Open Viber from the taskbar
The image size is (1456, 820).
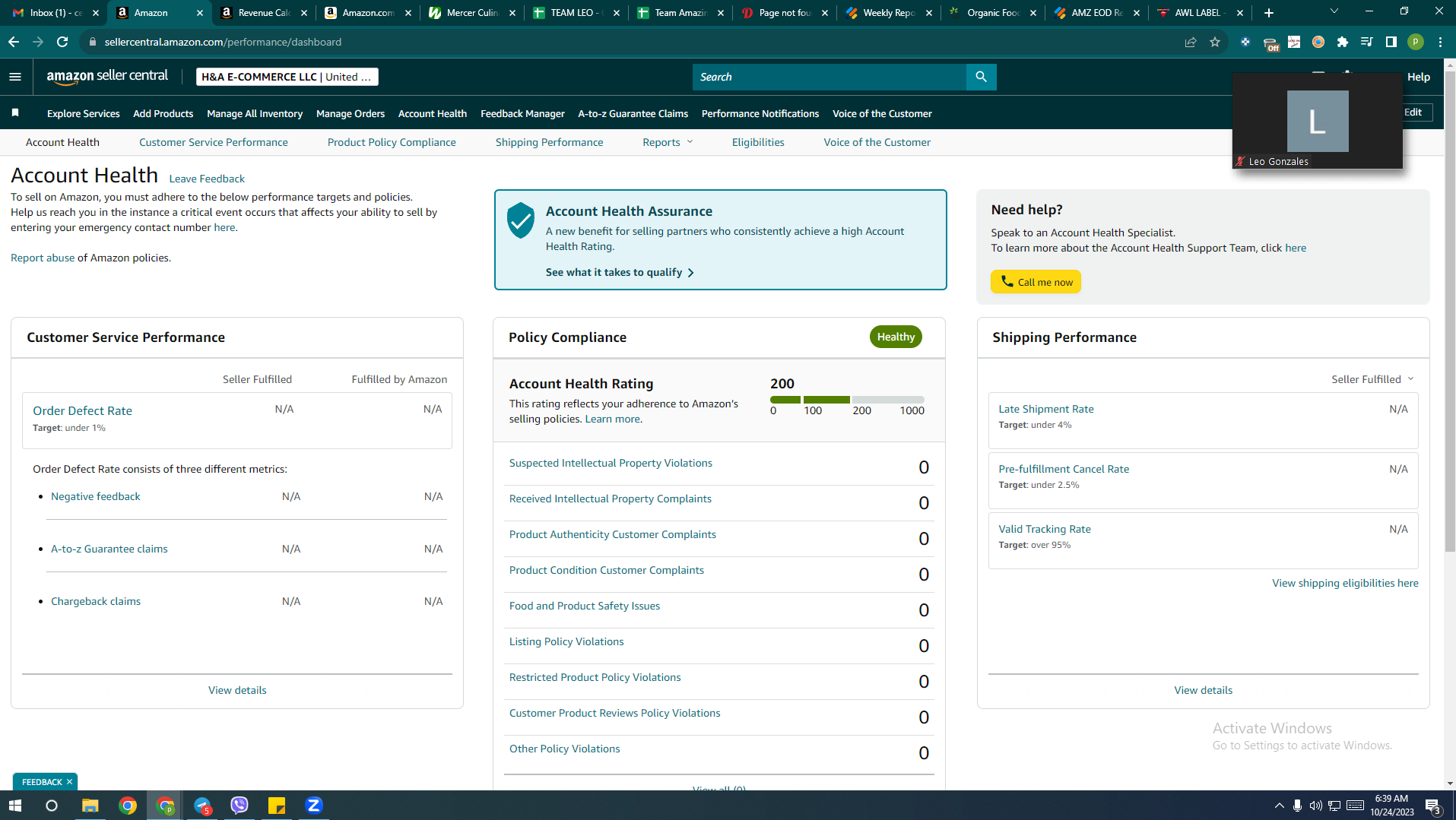click(239, 806)
